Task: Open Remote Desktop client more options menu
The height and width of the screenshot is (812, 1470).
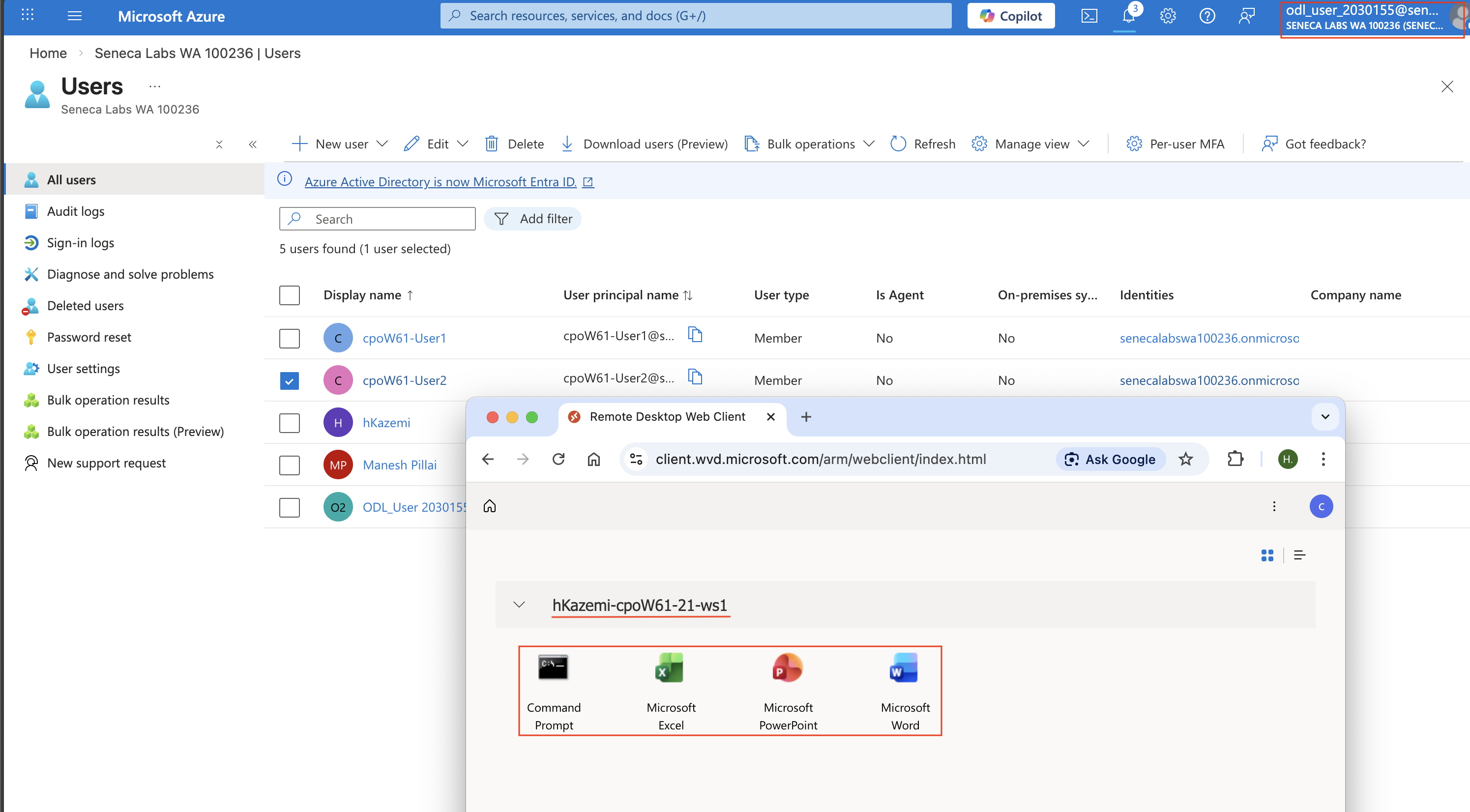Action: pos(1274,506)
